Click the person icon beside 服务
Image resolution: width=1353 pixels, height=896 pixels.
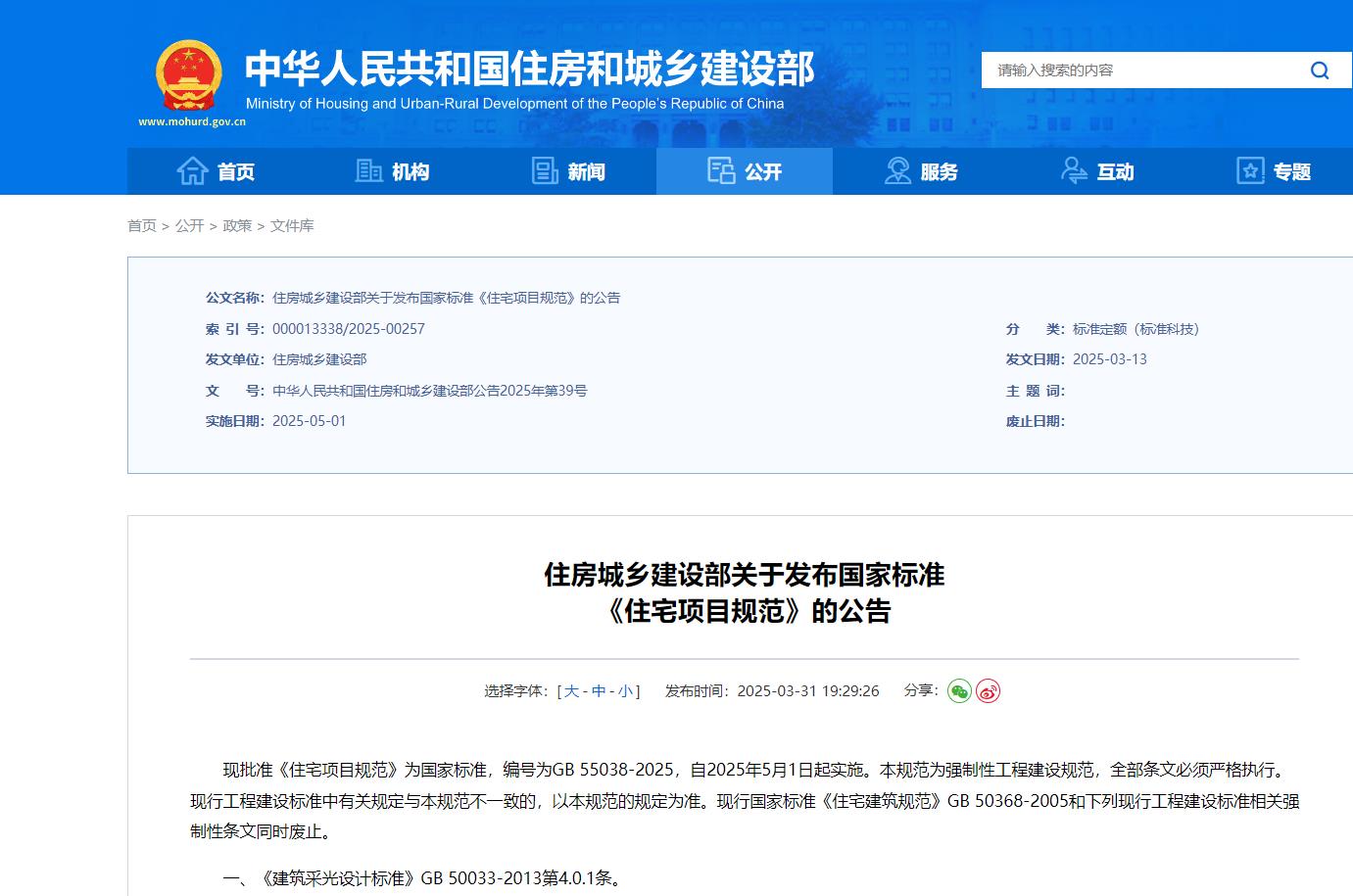(897, 170)
